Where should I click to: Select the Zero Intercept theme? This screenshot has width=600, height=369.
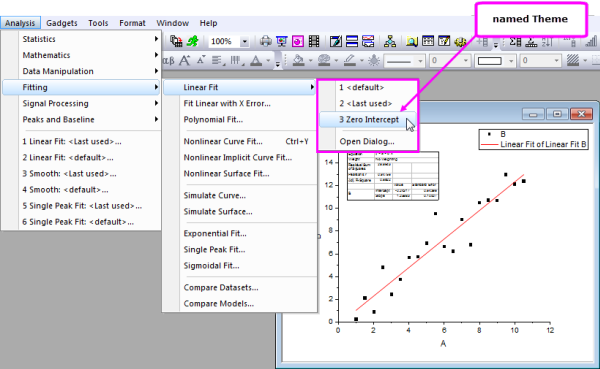coord(367,120)
